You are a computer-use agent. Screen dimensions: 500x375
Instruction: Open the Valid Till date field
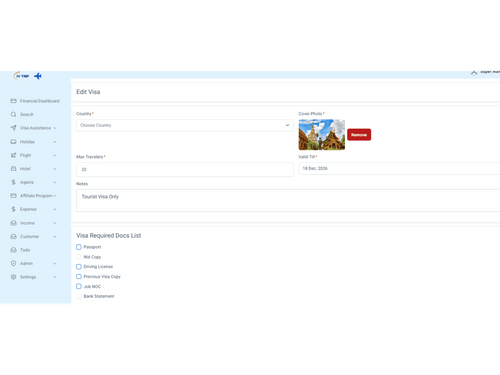point(399,168)
